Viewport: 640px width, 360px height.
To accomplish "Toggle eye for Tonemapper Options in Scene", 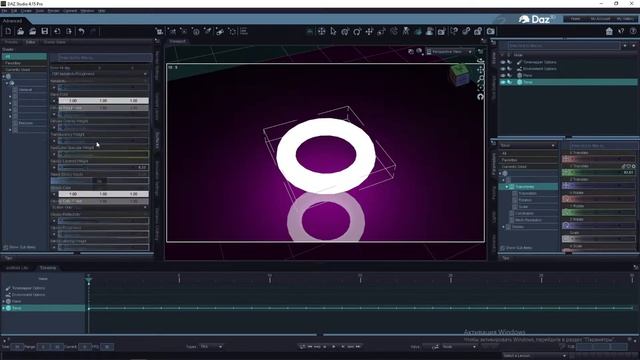I will 503,62.
